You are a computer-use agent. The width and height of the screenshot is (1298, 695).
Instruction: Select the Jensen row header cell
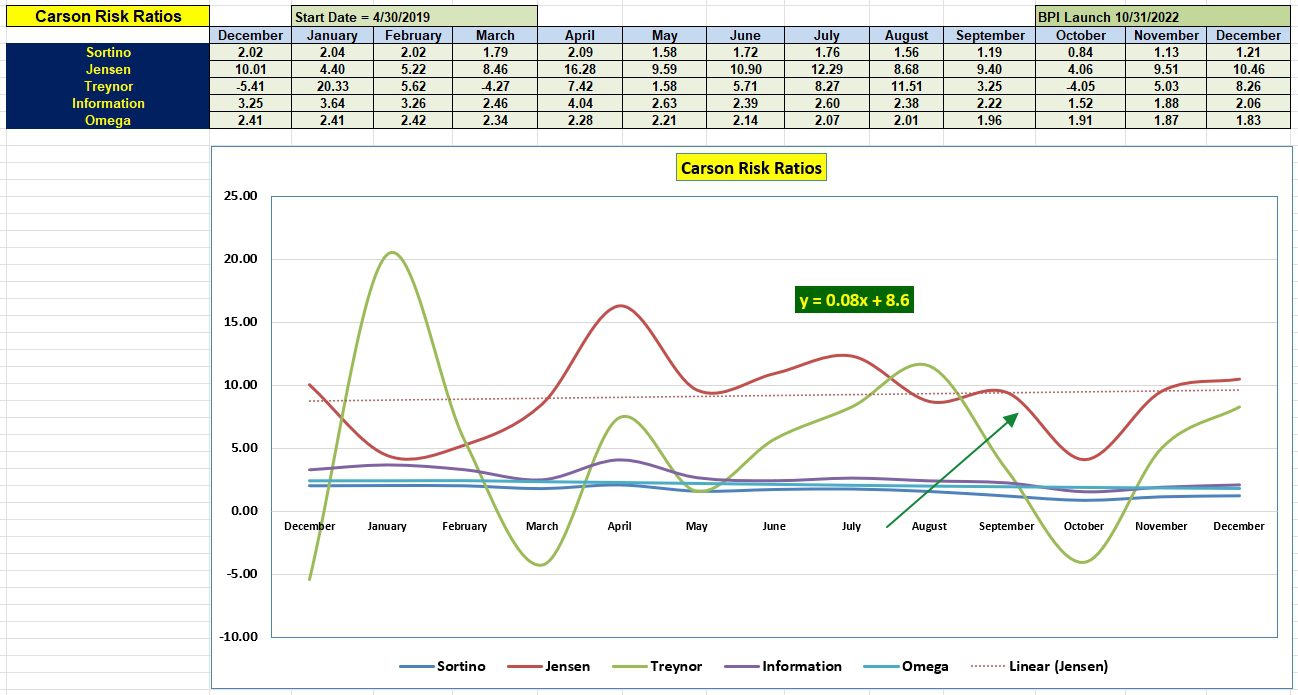[x=108, y=69]
